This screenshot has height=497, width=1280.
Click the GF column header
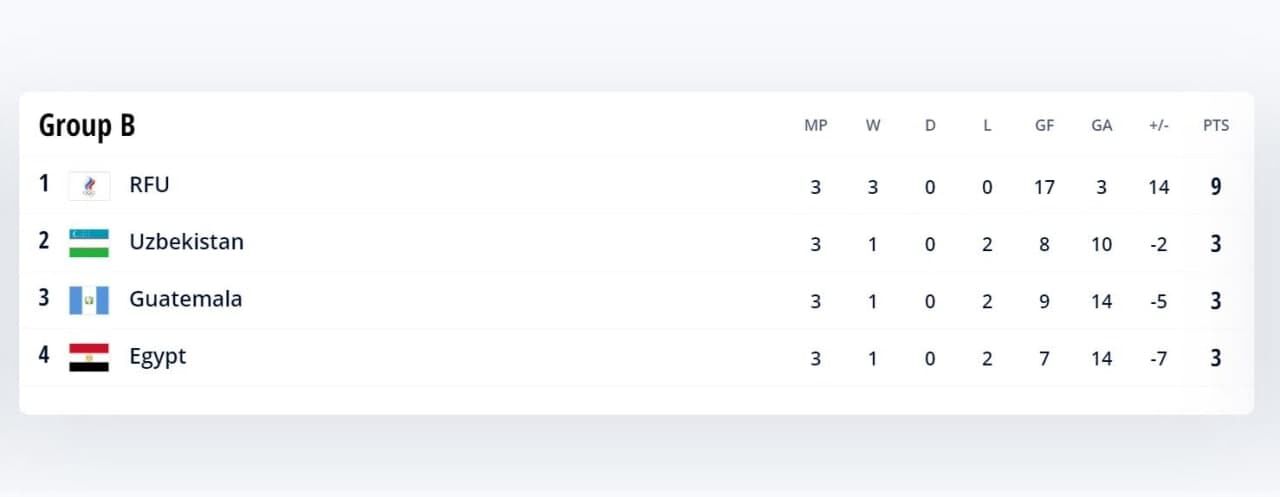[x=1044, y=126]
